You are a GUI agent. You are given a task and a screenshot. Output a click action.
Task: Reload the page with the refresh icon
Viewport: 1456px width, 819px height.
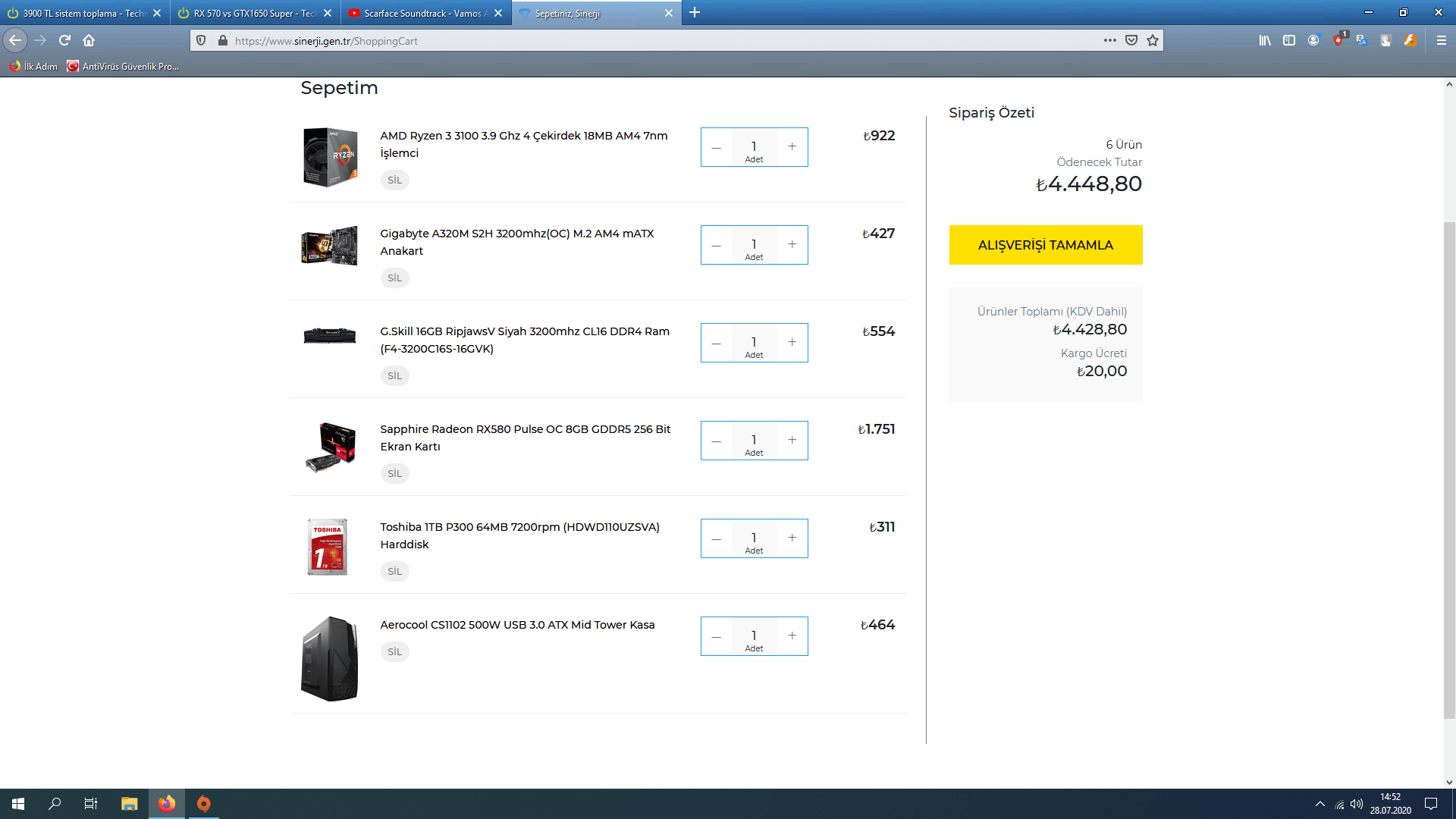point(64,40)
